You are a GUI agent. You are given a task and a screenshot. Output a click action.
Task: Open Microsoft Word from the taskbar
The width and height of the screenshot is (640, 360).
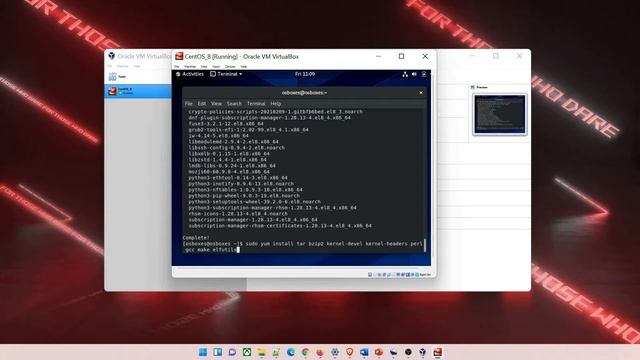click(364, 352)
